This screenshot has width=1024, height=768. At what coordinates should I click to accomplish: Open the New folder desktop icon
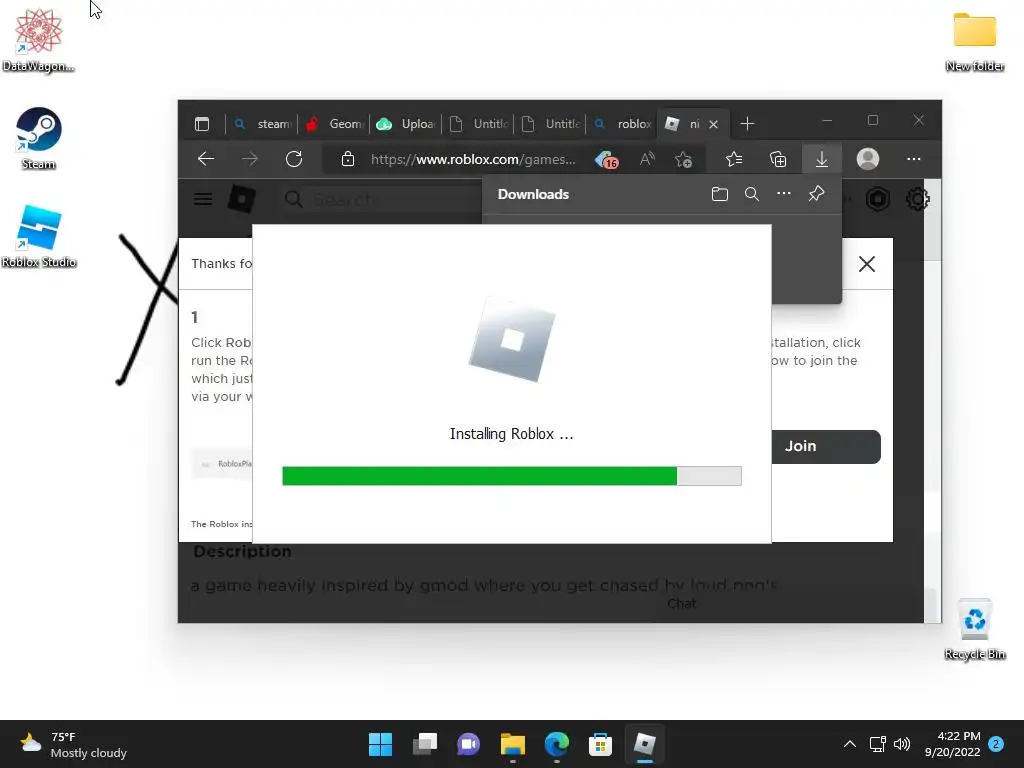coord(974,40)
